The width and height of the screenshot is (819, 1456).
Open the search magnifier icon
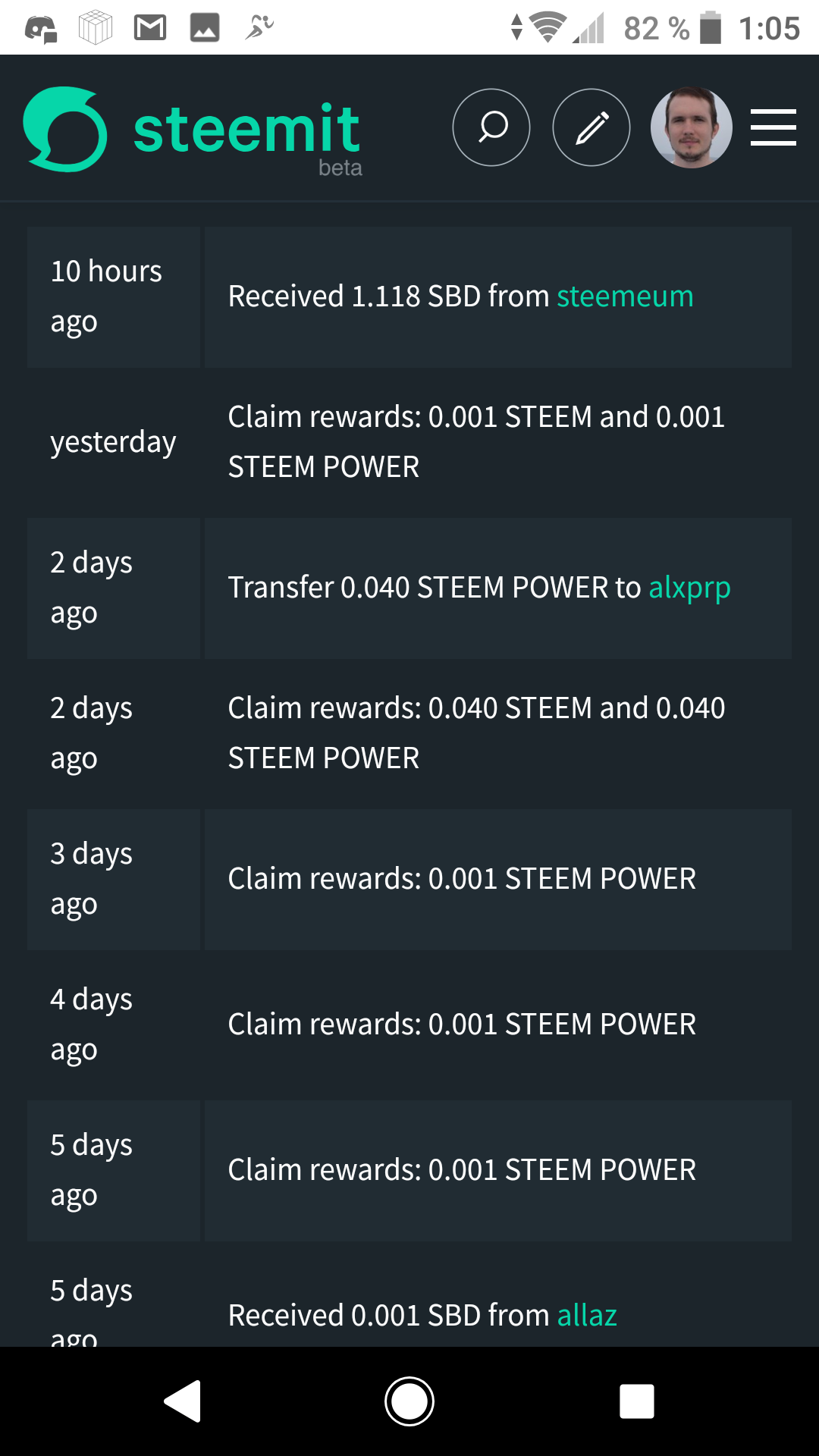pyautogui.click(x=491, y=127)
